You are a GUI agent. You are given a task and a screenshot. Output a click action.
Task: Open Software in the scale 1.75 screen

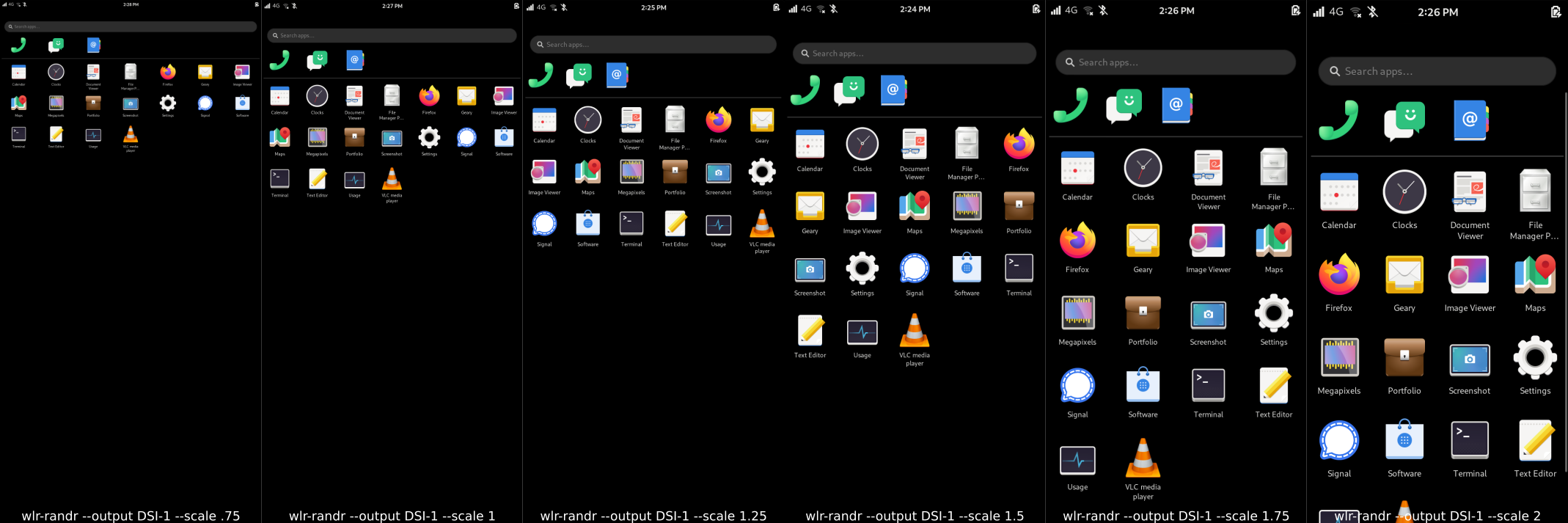(1143, 385)
